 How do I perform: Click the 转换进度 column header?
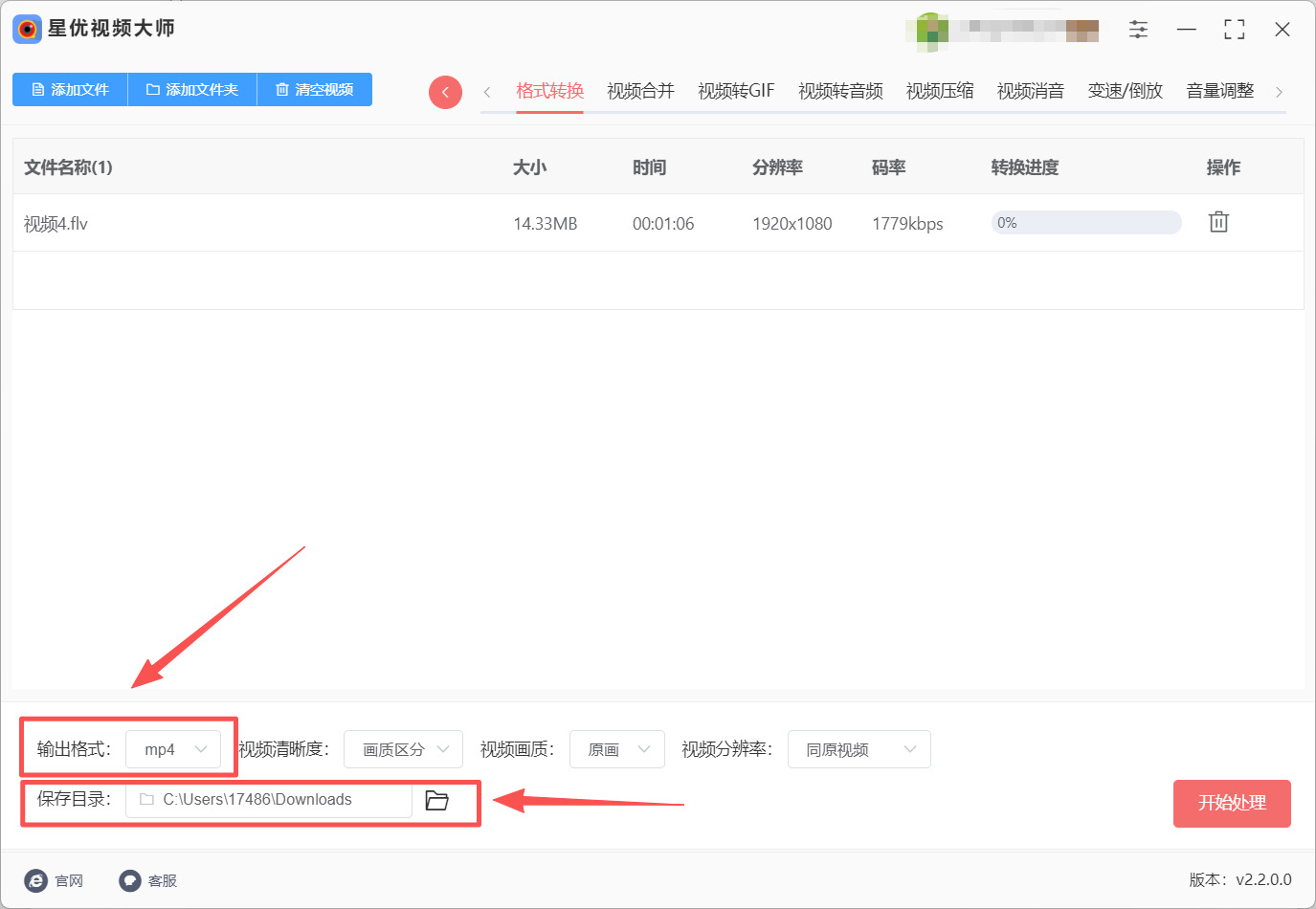click(x=1025, y=167)
